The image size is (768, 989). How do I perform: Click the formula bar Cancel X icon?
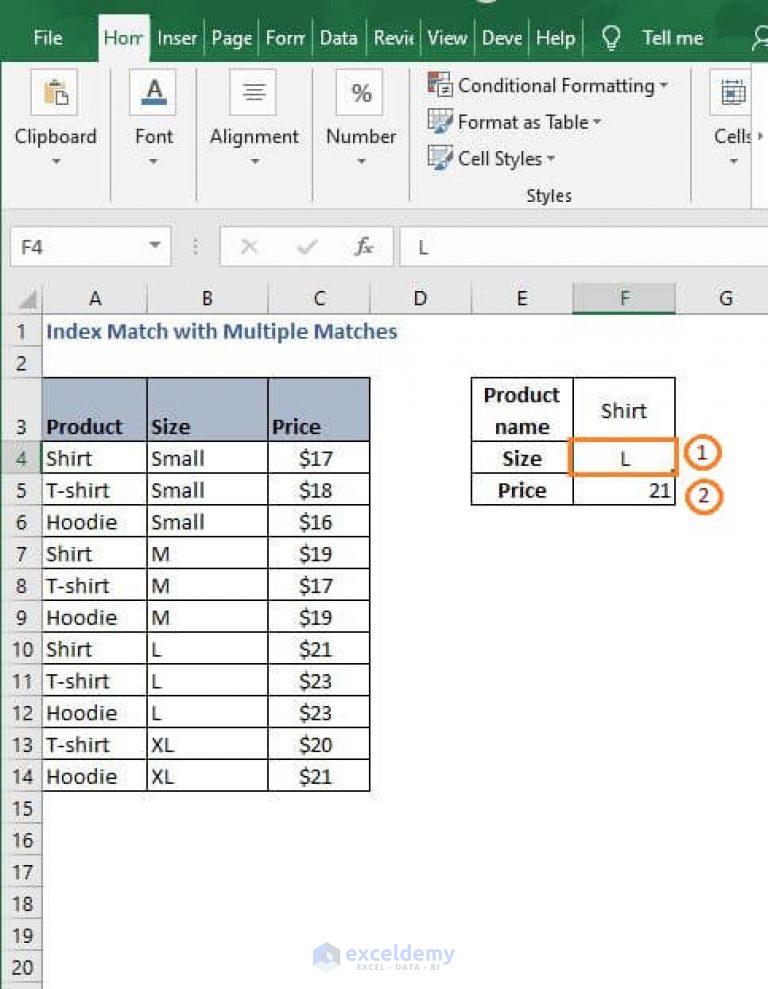coord(249,247)
